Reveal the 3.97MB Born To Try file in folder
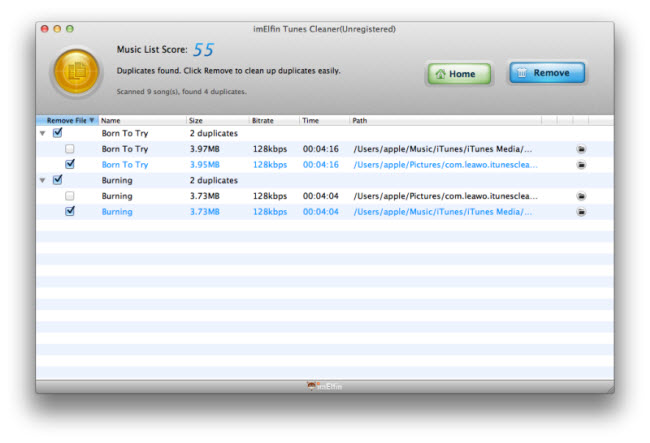 pyautogui.click(x=581, y=149)
